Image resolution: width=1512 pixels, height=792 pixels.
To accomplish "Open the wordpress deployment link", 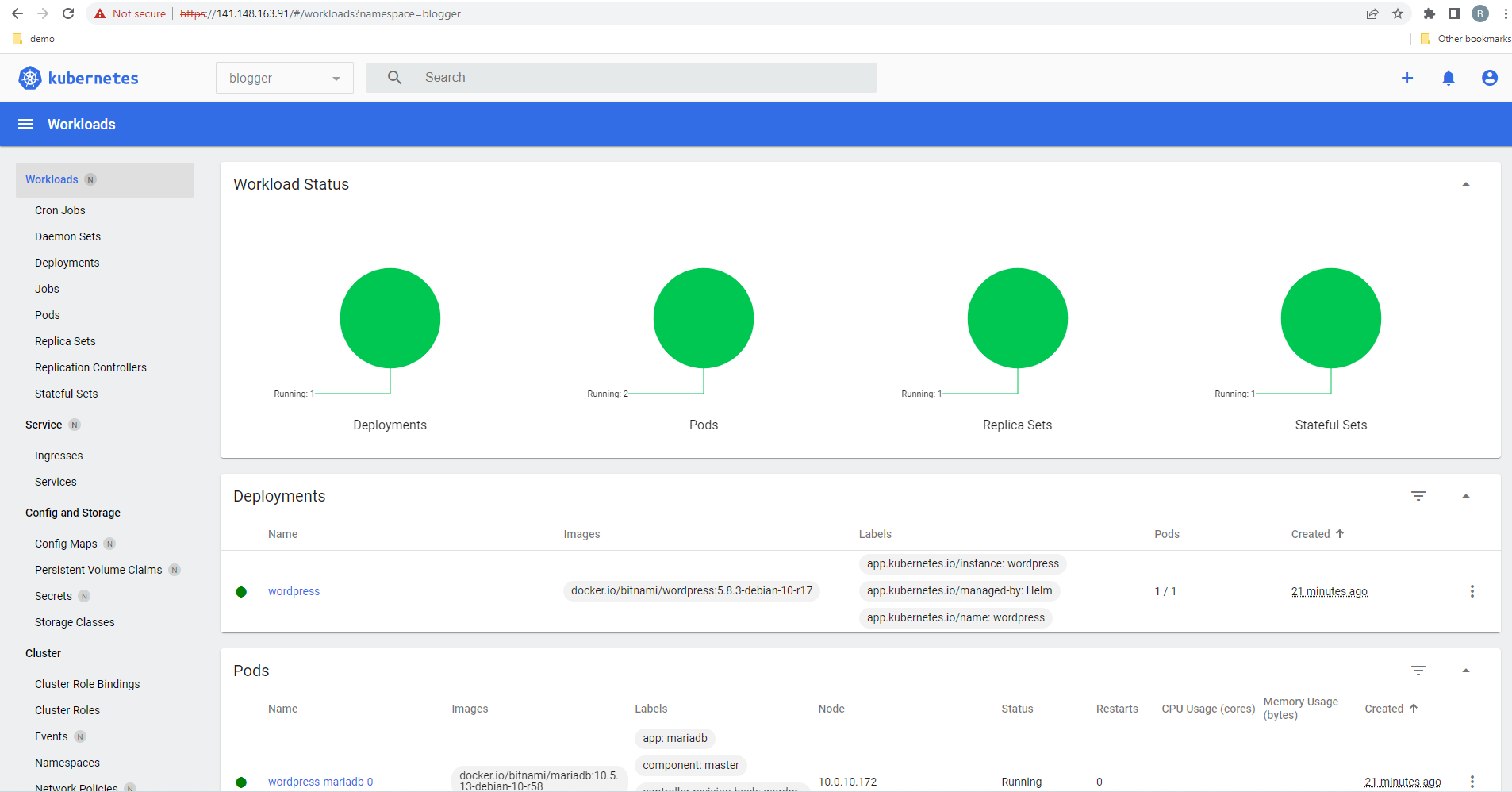I will pyautogui.click(x=294, y=591).
